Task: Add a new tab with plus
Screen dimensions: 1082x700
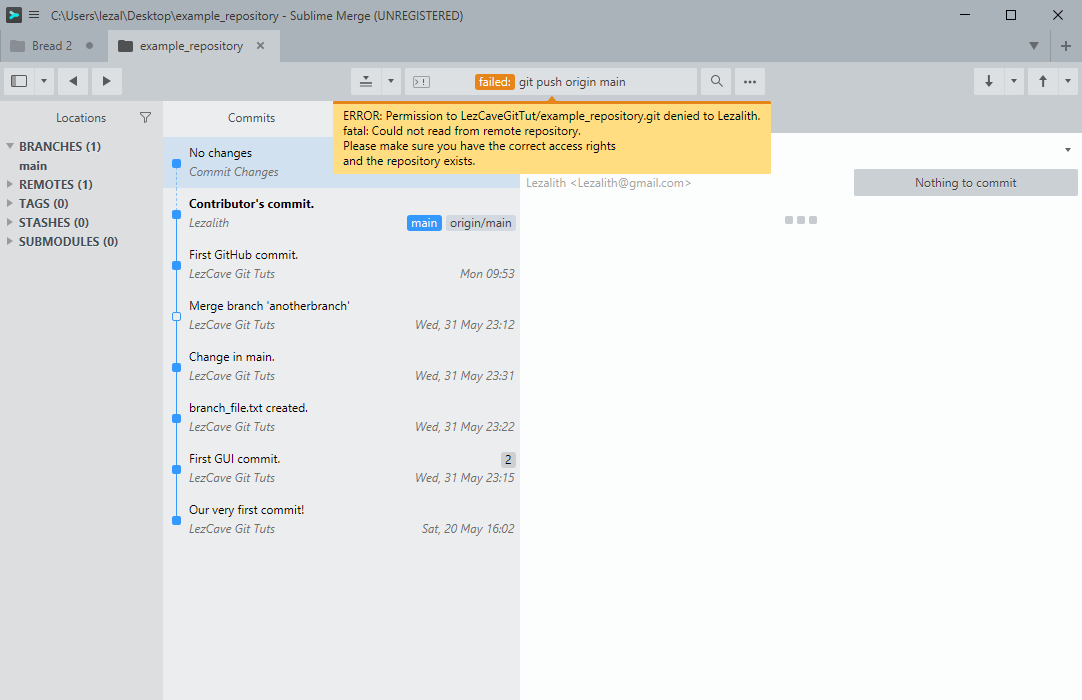Action: point(1065,46)
